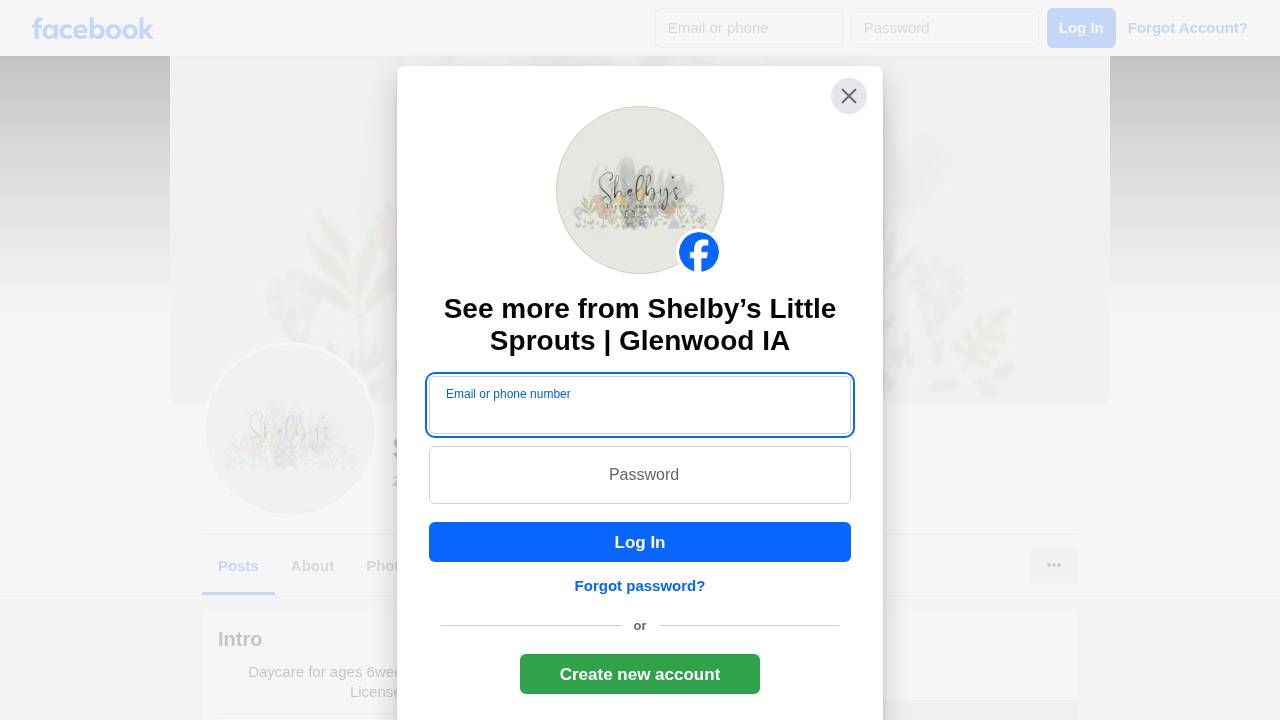Image resolution: width=1280 pixels, height=720 pixels.
Task: Click the page profile photo behind dialog
Action: pyautogui.click(x=290, y=429)
